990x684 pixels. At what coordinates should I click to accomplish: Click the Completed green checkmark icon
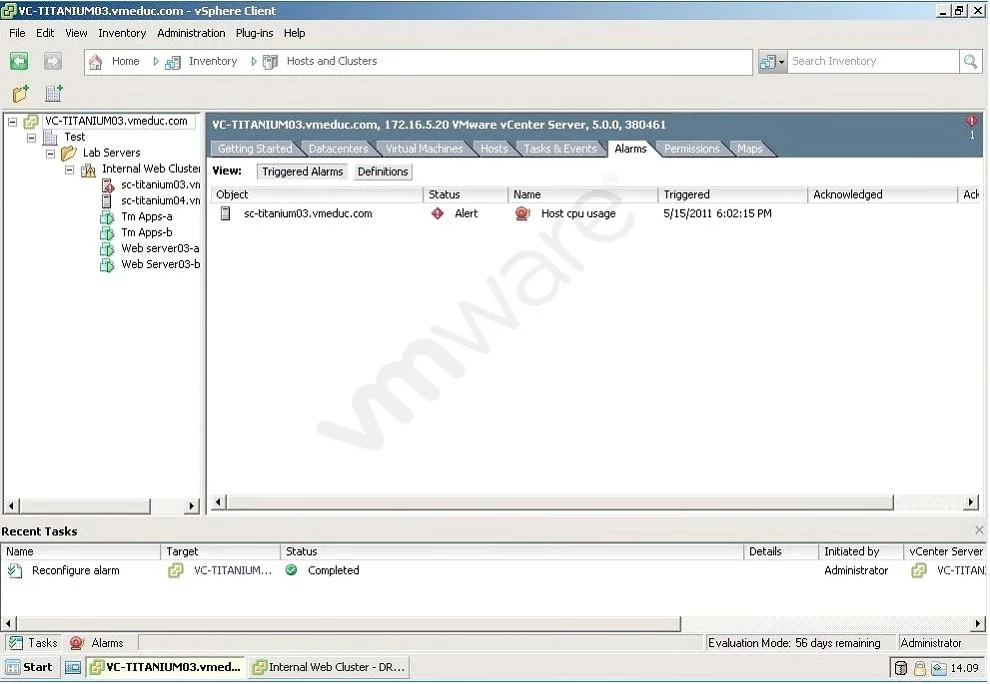(291, 570)
